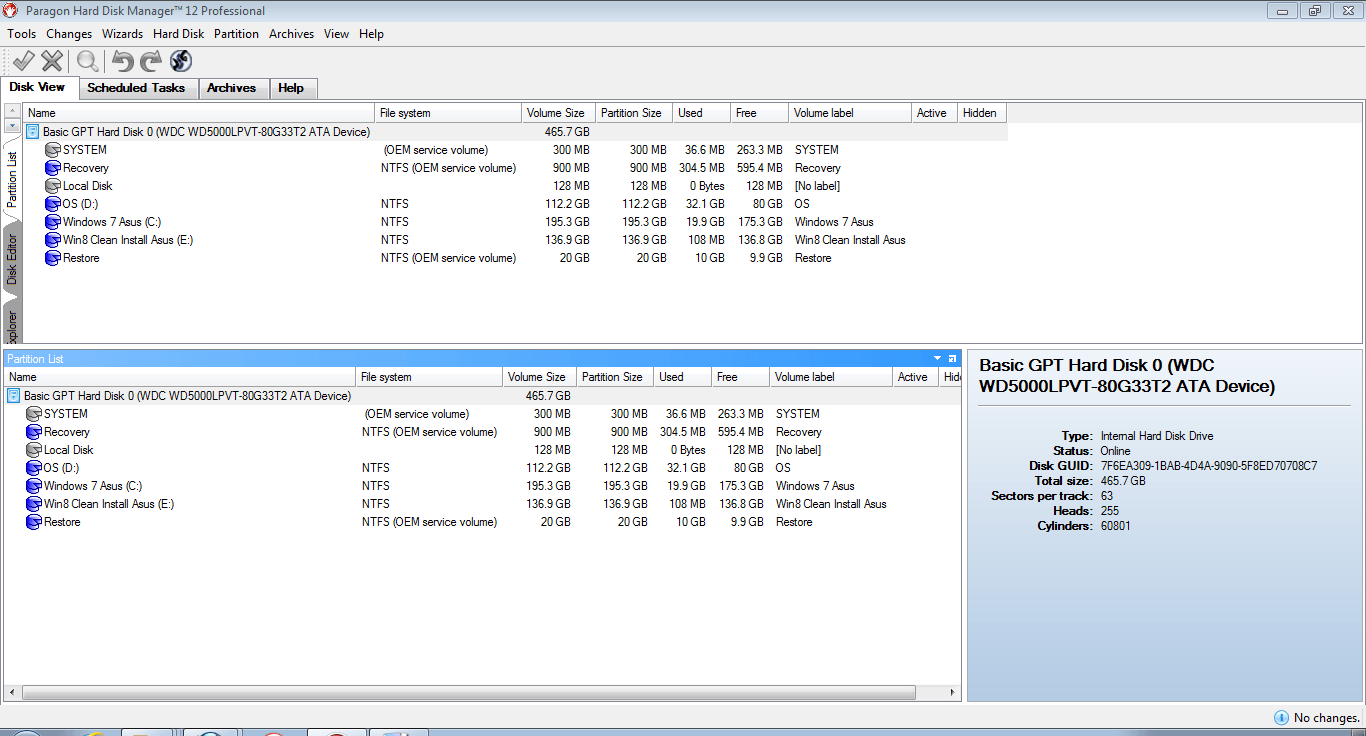Switch to the Disk View tab
This screenshot has height=736, width=1366.
tap(38, 87)
